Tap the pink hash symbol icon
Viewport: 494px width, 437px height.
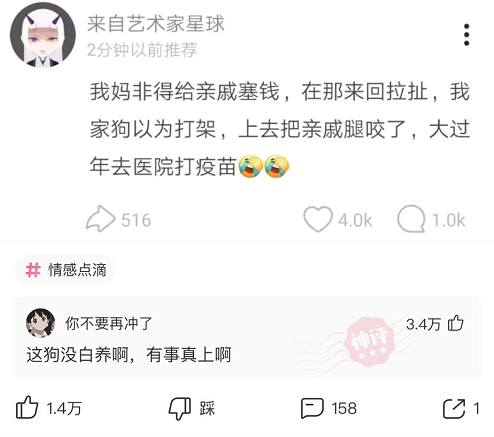pyautogui.click(x=33, y=270)
